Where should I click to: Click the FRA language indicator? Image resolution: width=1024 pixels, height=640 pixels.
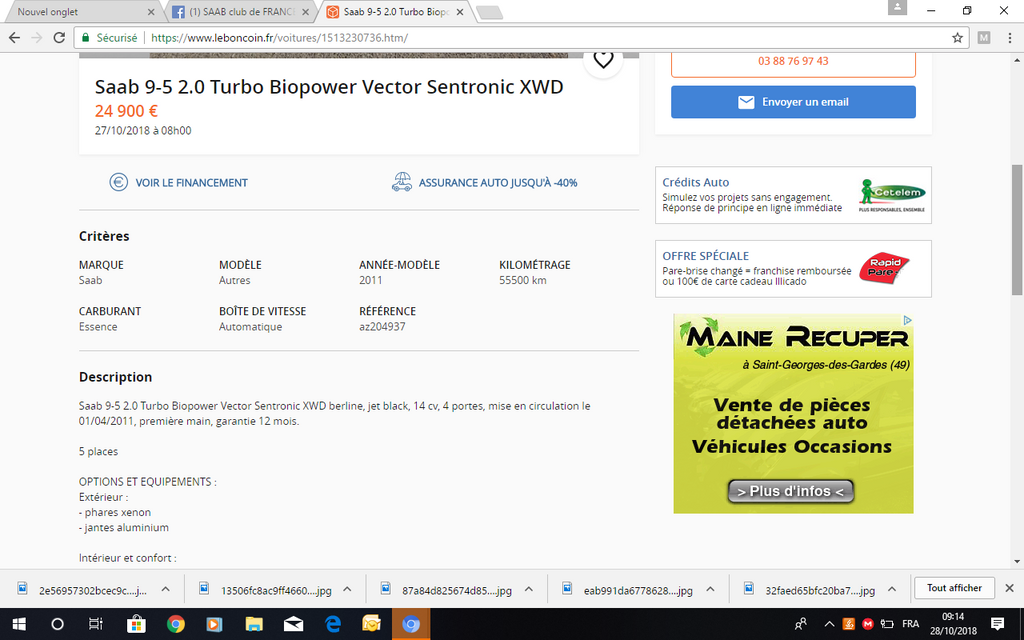910,624
